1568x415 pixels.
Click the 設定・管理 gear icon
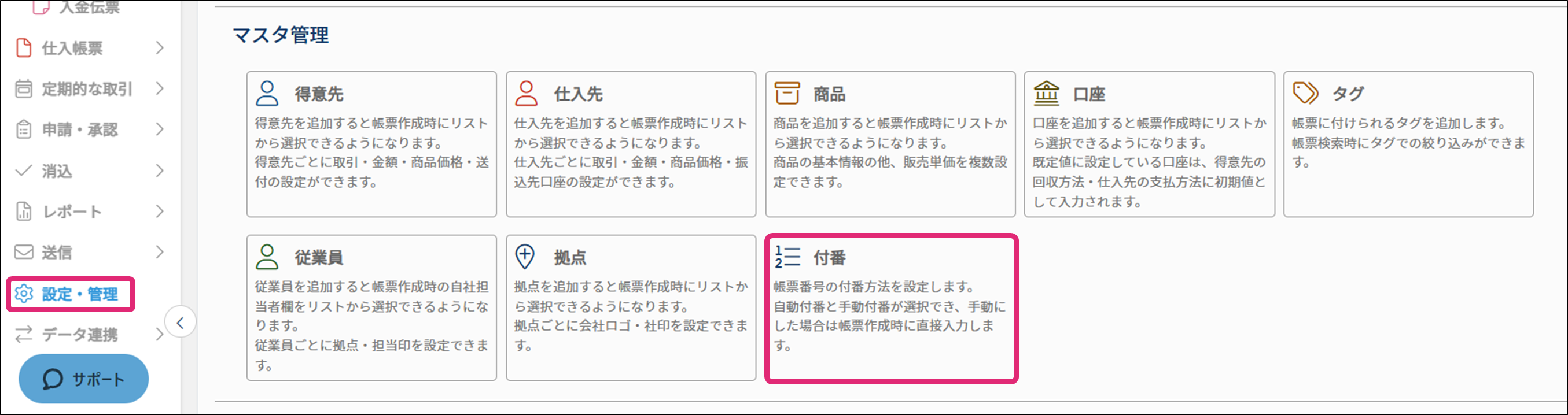[24, 294]
